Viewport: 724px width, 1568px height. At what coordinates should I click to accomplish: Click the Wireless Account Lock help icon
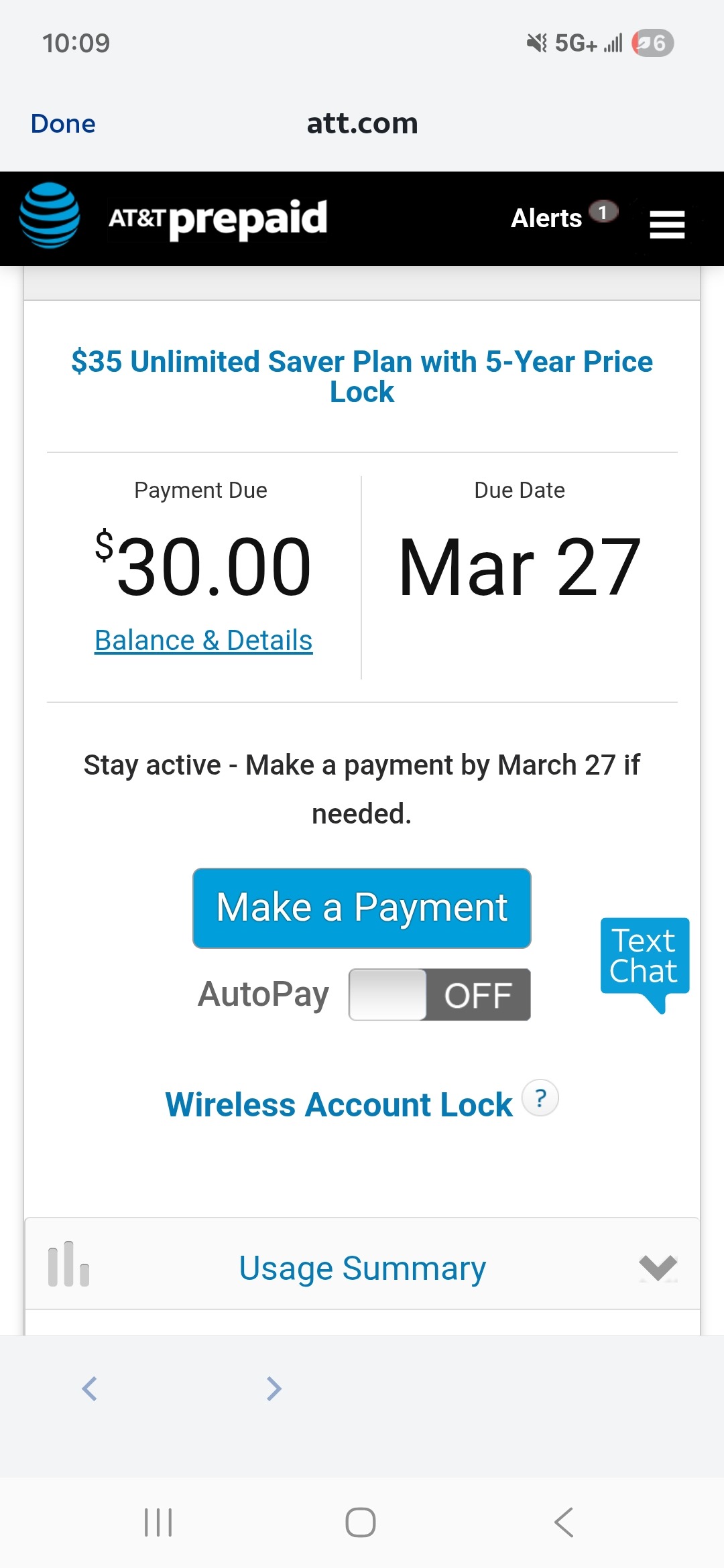click(540, 1098)
